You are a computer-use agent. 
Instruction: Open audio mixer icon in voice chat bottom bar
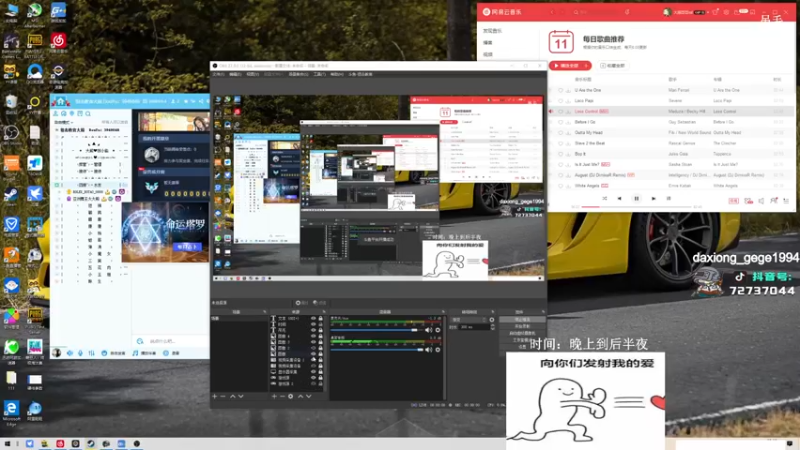[91, 353]
